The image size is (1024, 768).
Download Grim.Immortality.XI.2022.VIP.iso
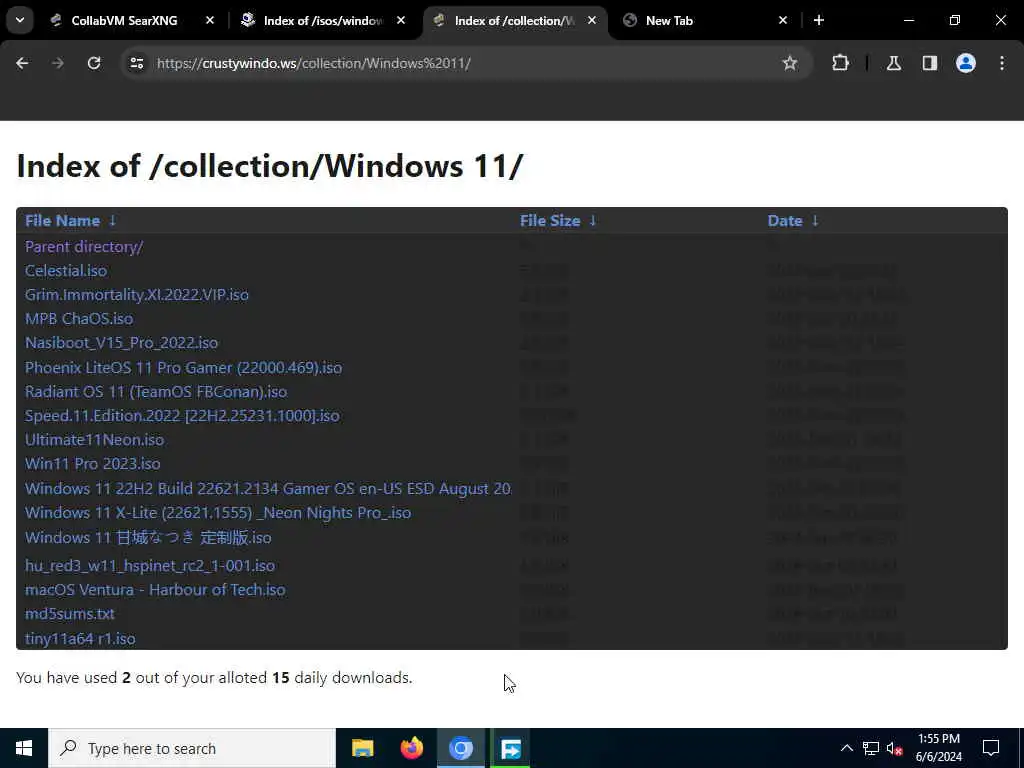click(136, 295)
